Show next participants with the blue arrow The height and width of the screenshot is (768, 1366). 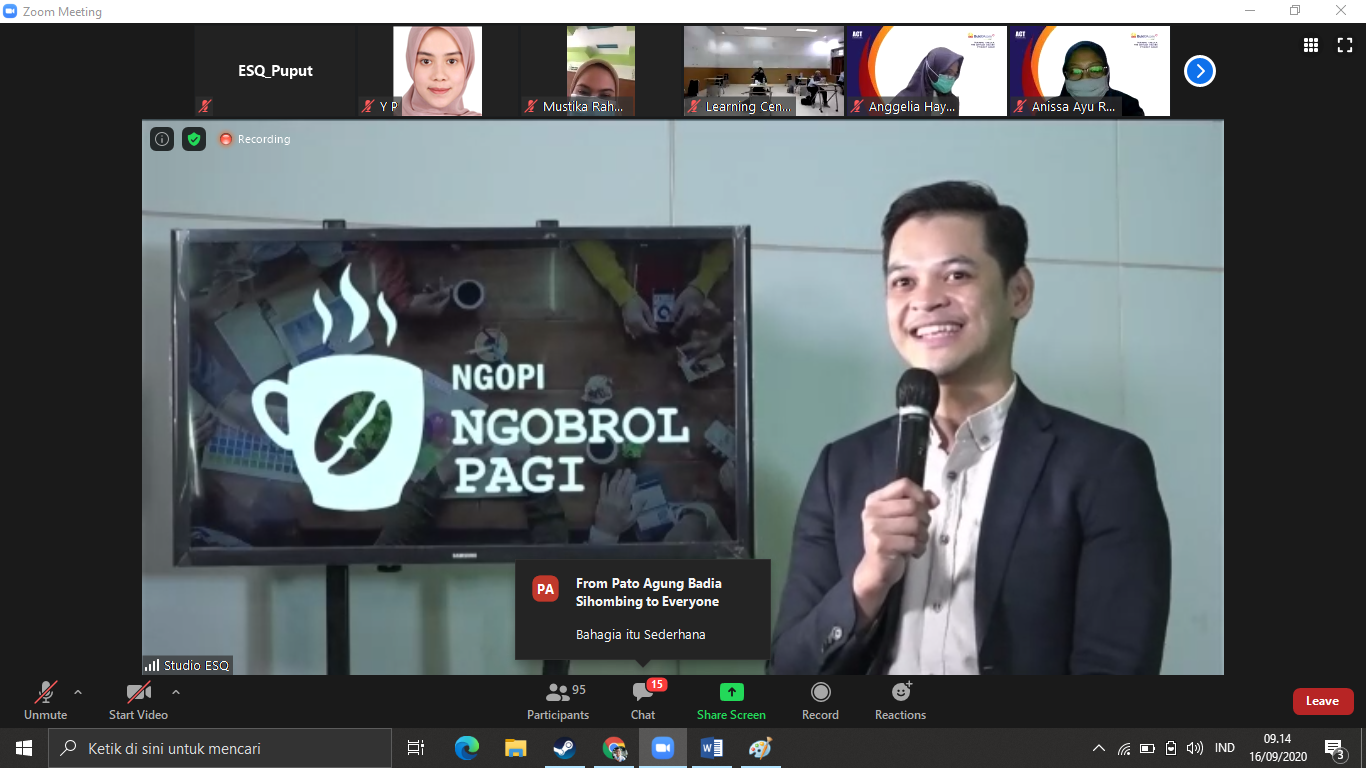click(x=1200, y=71)
